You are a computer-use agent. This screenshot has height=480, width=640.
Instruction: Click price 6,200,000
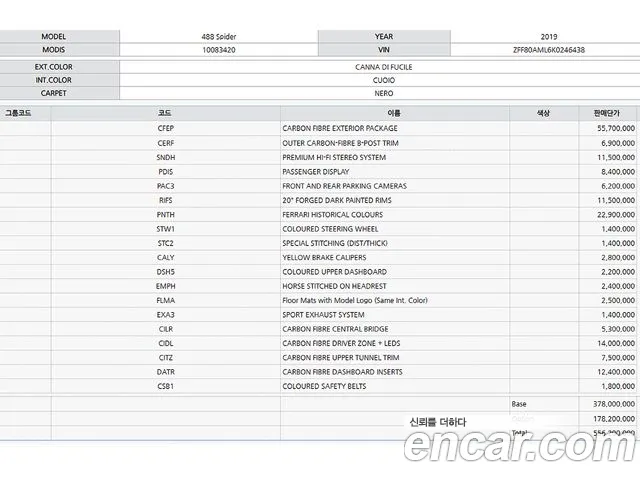pos(618,186)
